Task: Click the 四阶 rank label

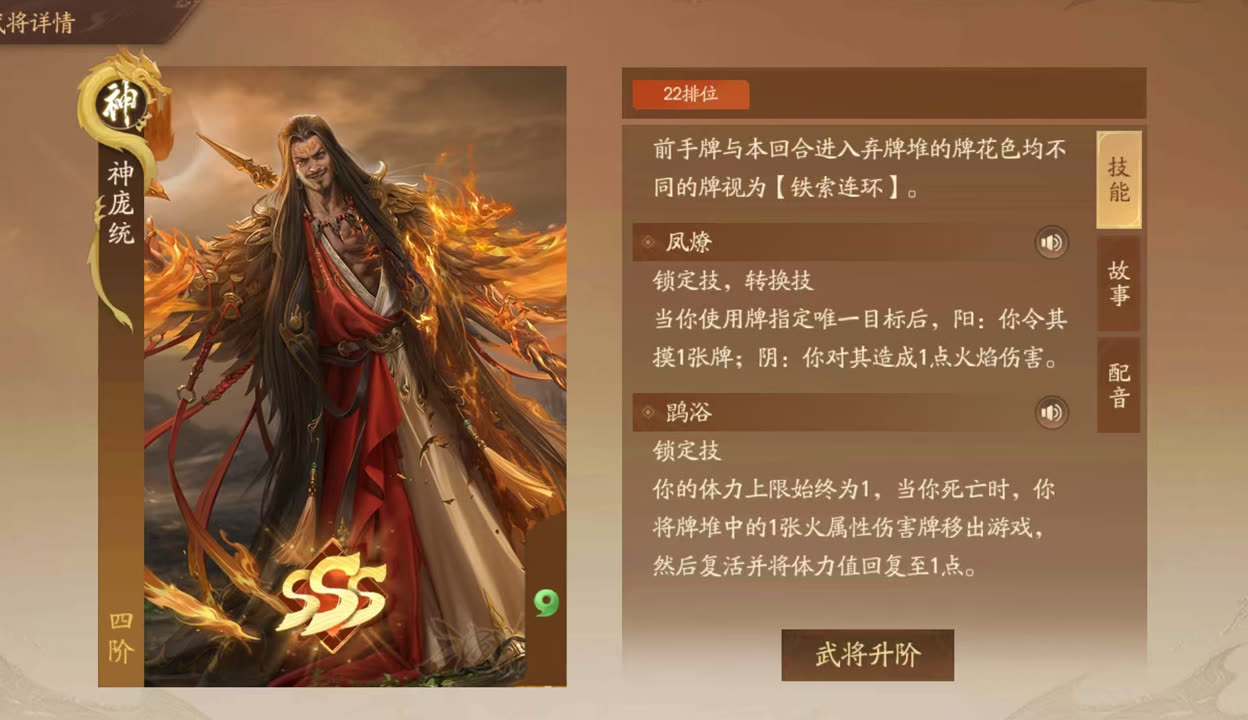Action: tap(121, 638)
